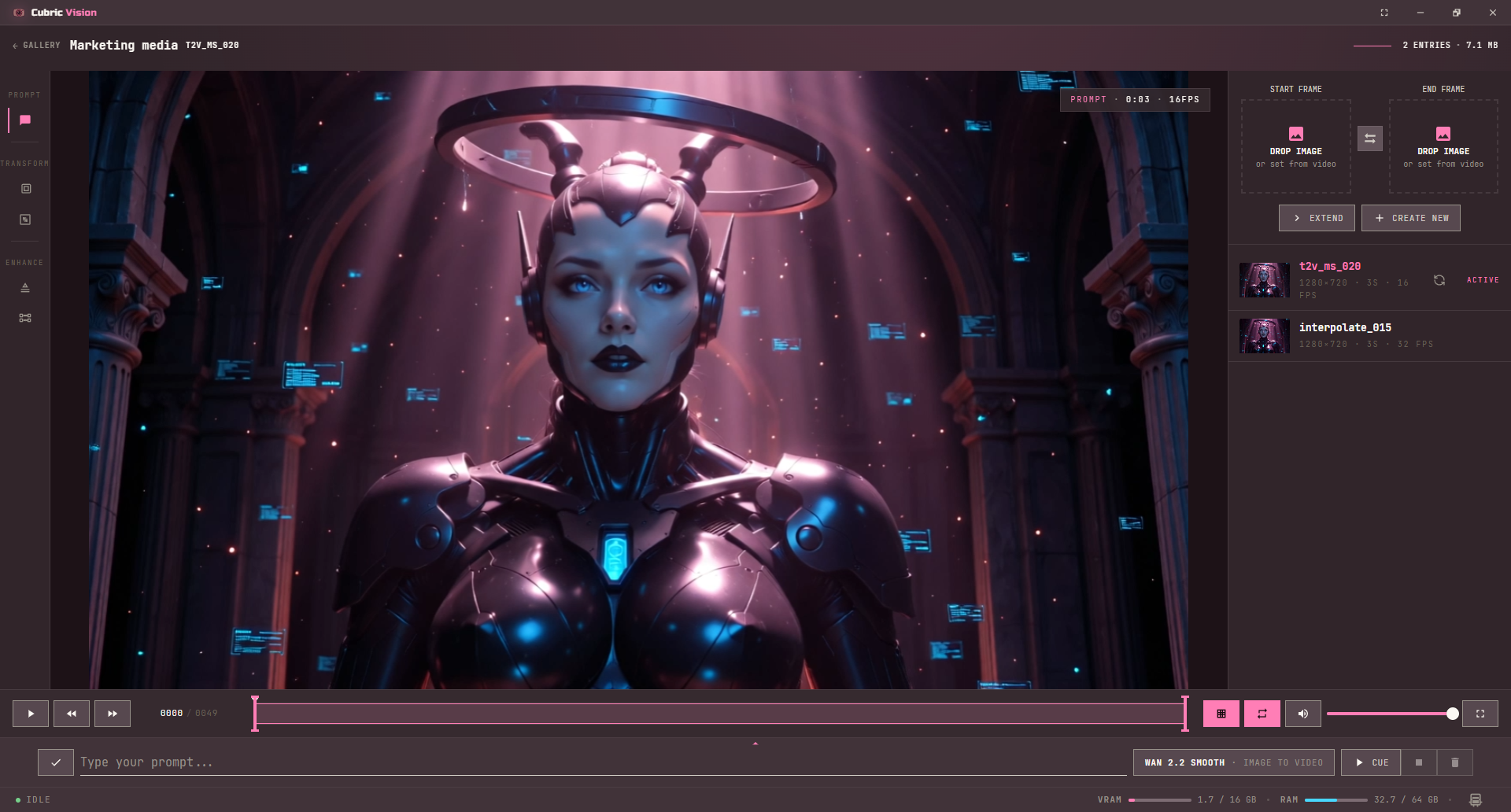The width and height of the screenshot is (1511, 812).
Task: Click the Marketing media title
Action: point(124,46)
